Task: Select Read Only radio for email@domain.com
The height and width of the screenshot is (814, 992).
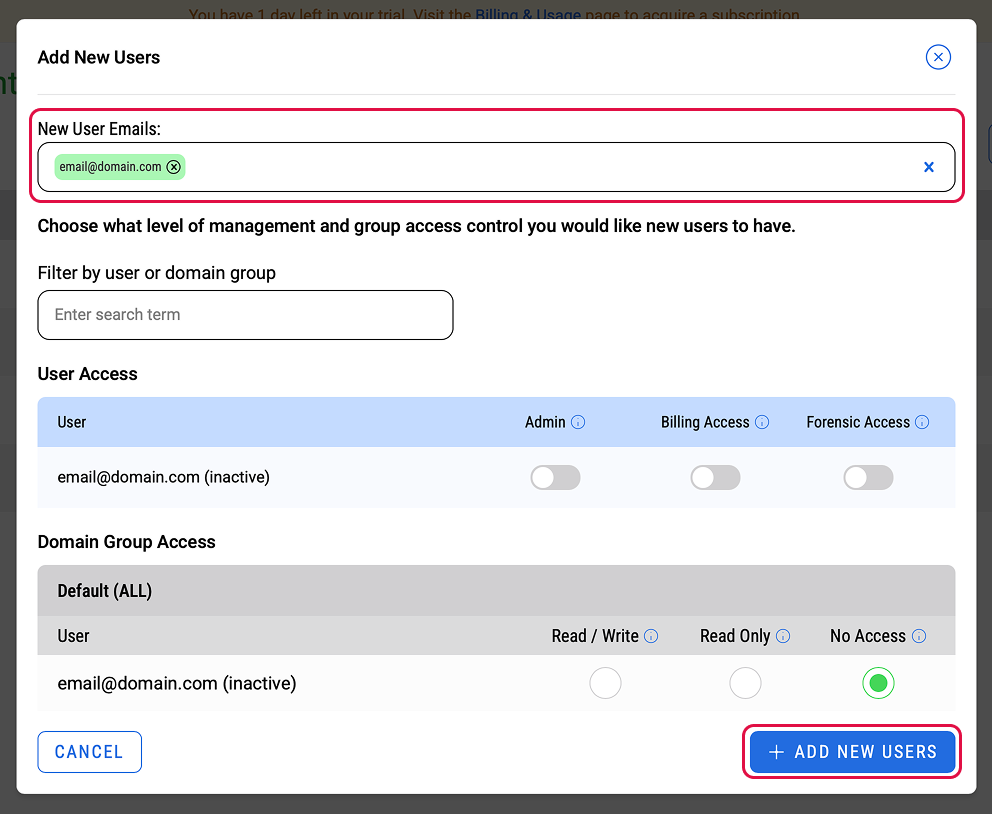Action: 745,683
